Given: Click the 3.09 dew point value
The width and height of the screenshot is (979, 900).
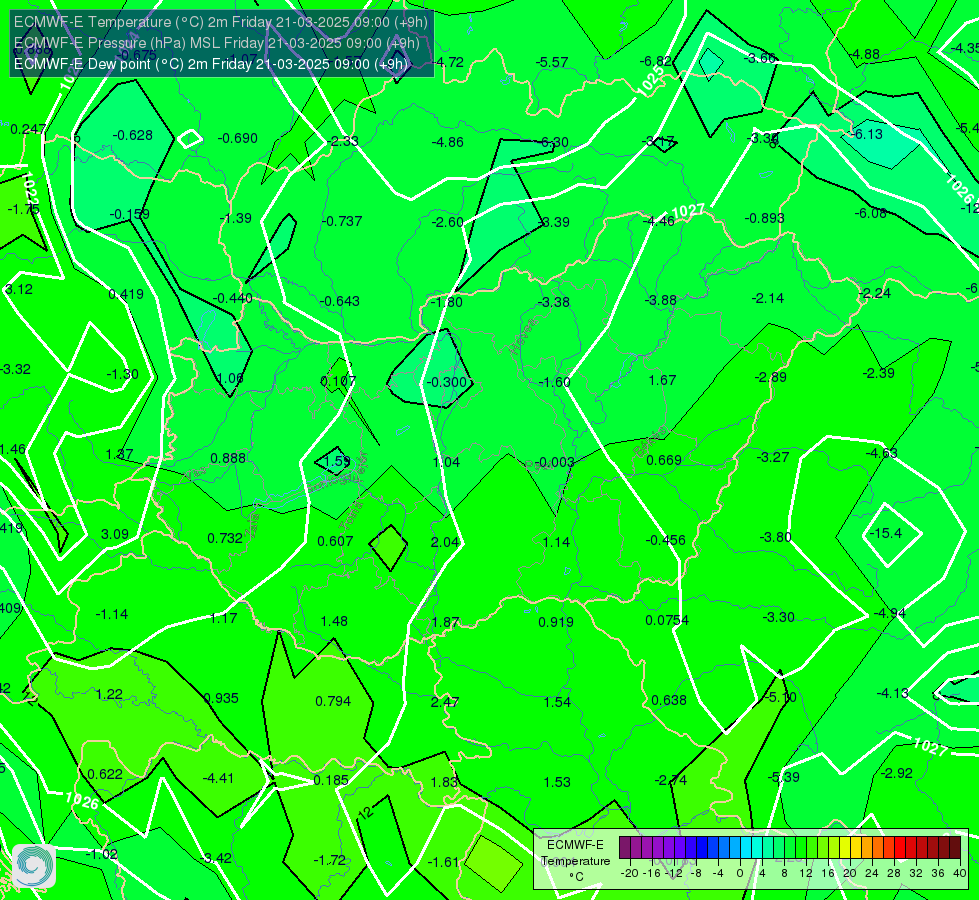Looking at the screenshot, I should click(x=114, y=534).
